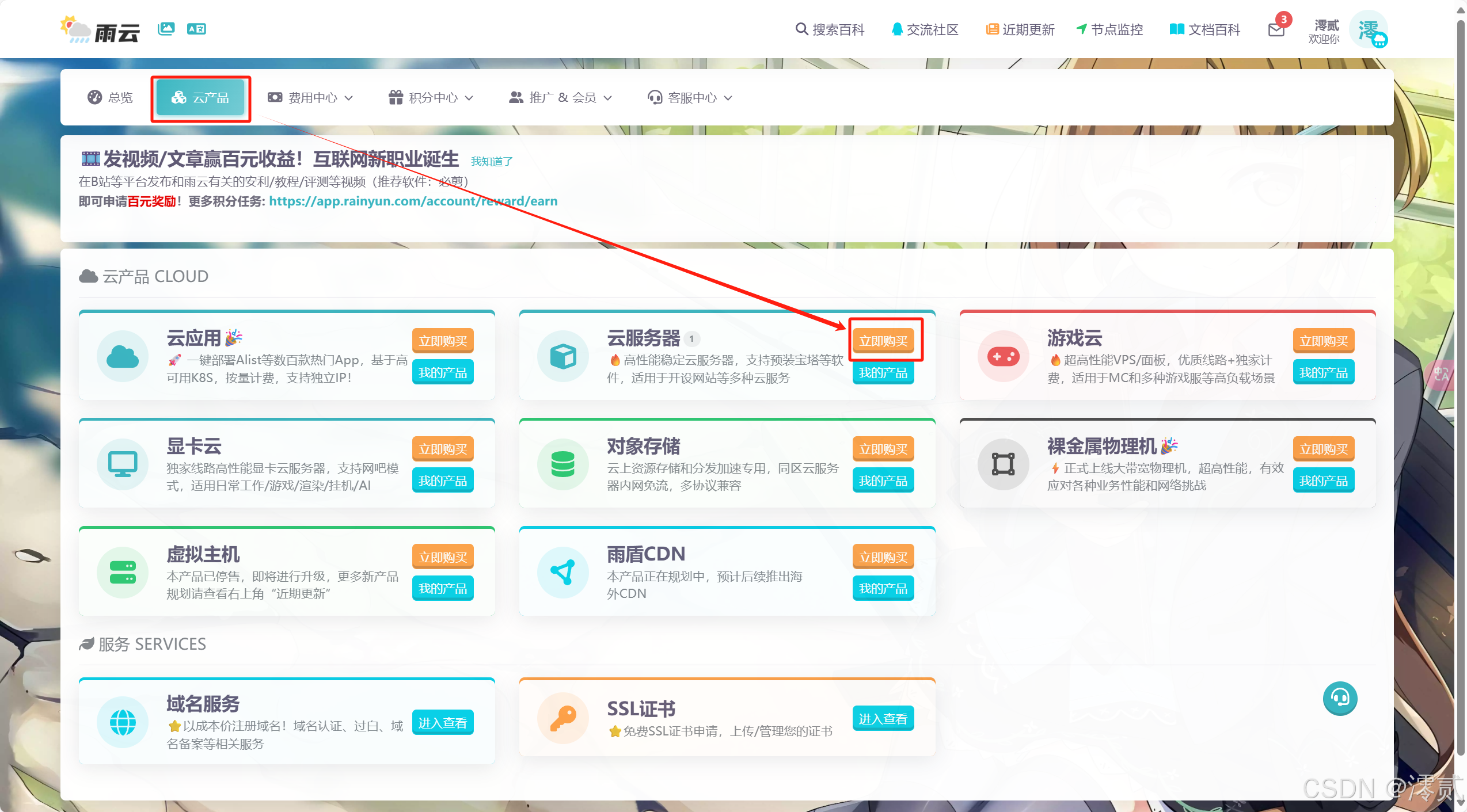
Task: Open the rainyun reward earn link
Action: pos(413,201)
